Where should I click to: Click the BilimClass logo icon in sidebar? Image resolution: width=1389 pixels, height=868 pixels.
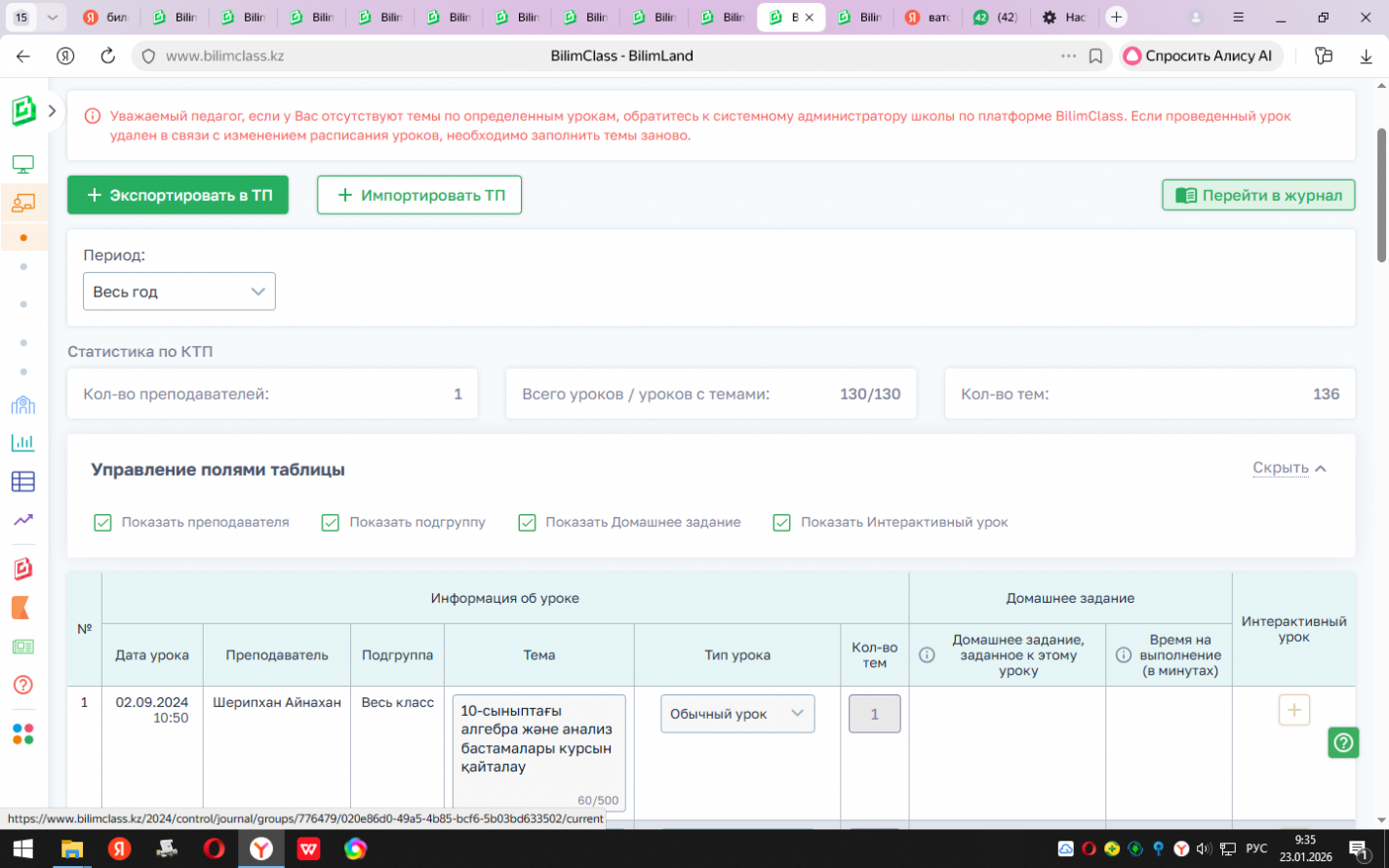point(23,111)
